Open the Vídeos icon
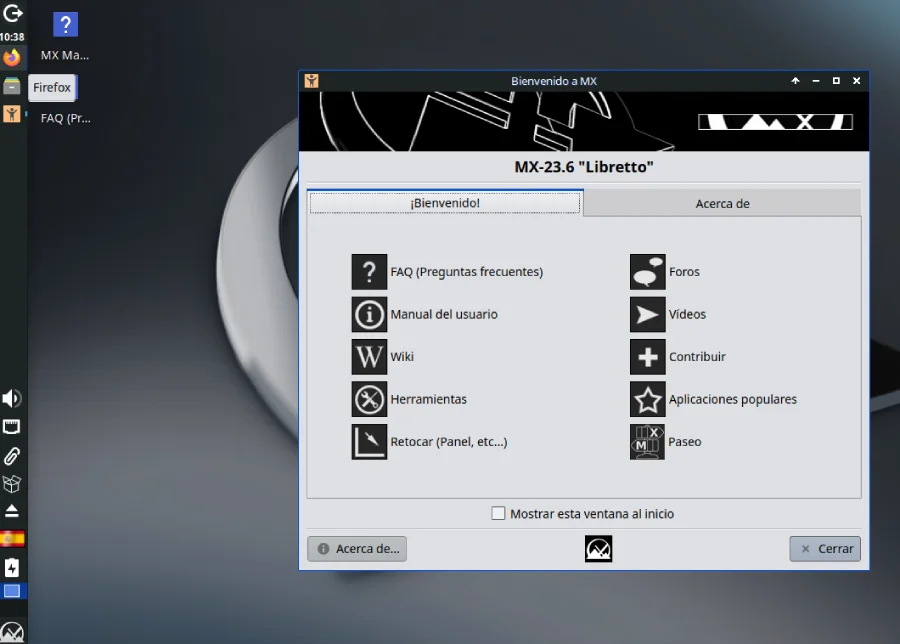The image size is (900, 644). pyautogui.click(x=647, y=315)
